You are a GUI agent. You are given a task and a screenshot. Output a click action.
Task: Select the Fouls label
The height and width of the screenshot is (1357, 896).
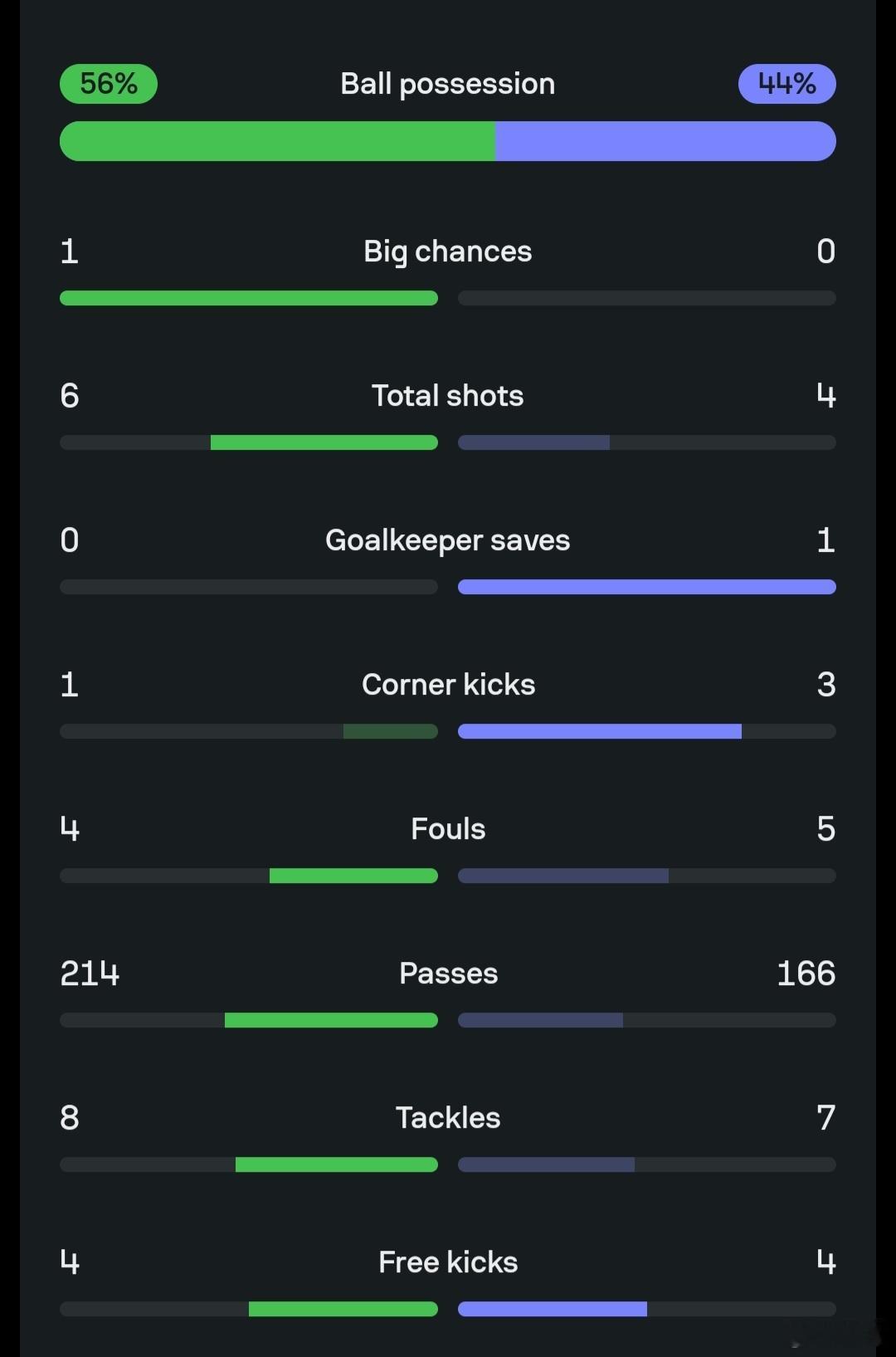pyautogui.click(x=448, y=829)
